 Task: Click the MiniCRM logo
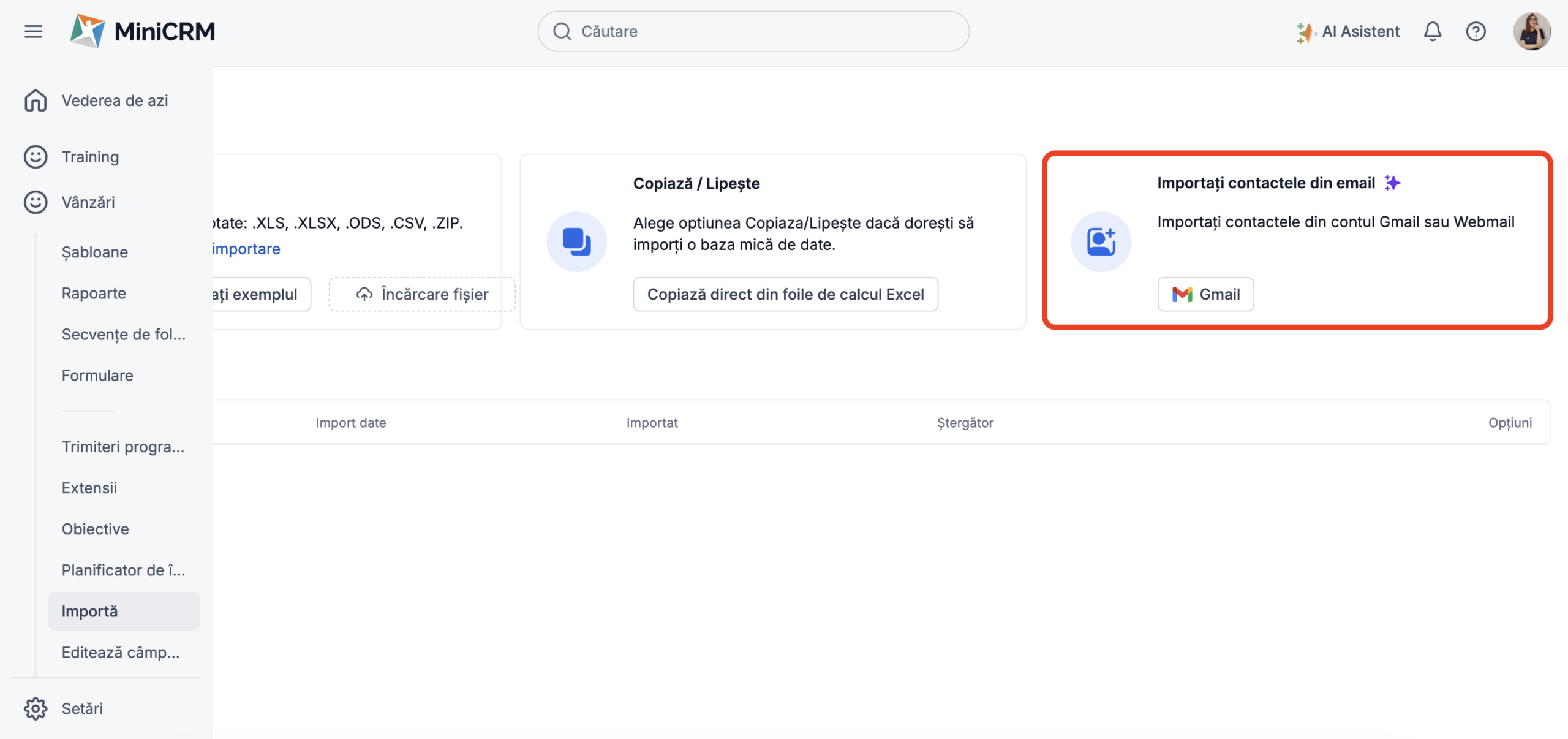click(142, 31)
